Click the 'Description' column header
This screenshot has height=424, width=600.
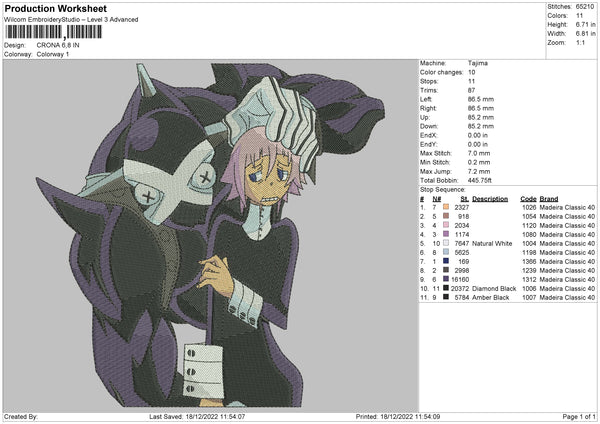tap(490, 199)
